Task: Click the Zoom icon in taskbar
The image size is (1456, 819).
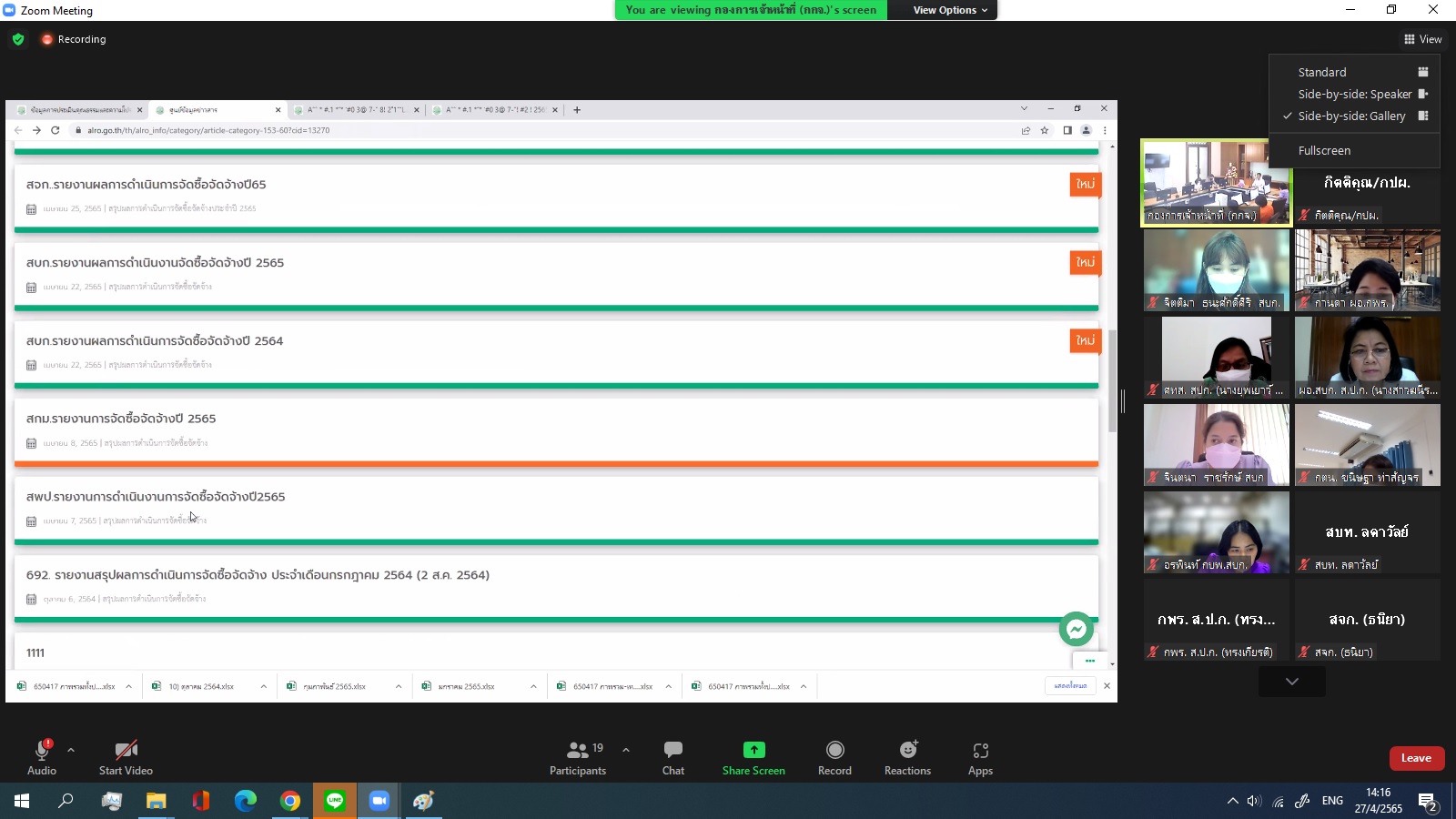Action: [379, 801]
